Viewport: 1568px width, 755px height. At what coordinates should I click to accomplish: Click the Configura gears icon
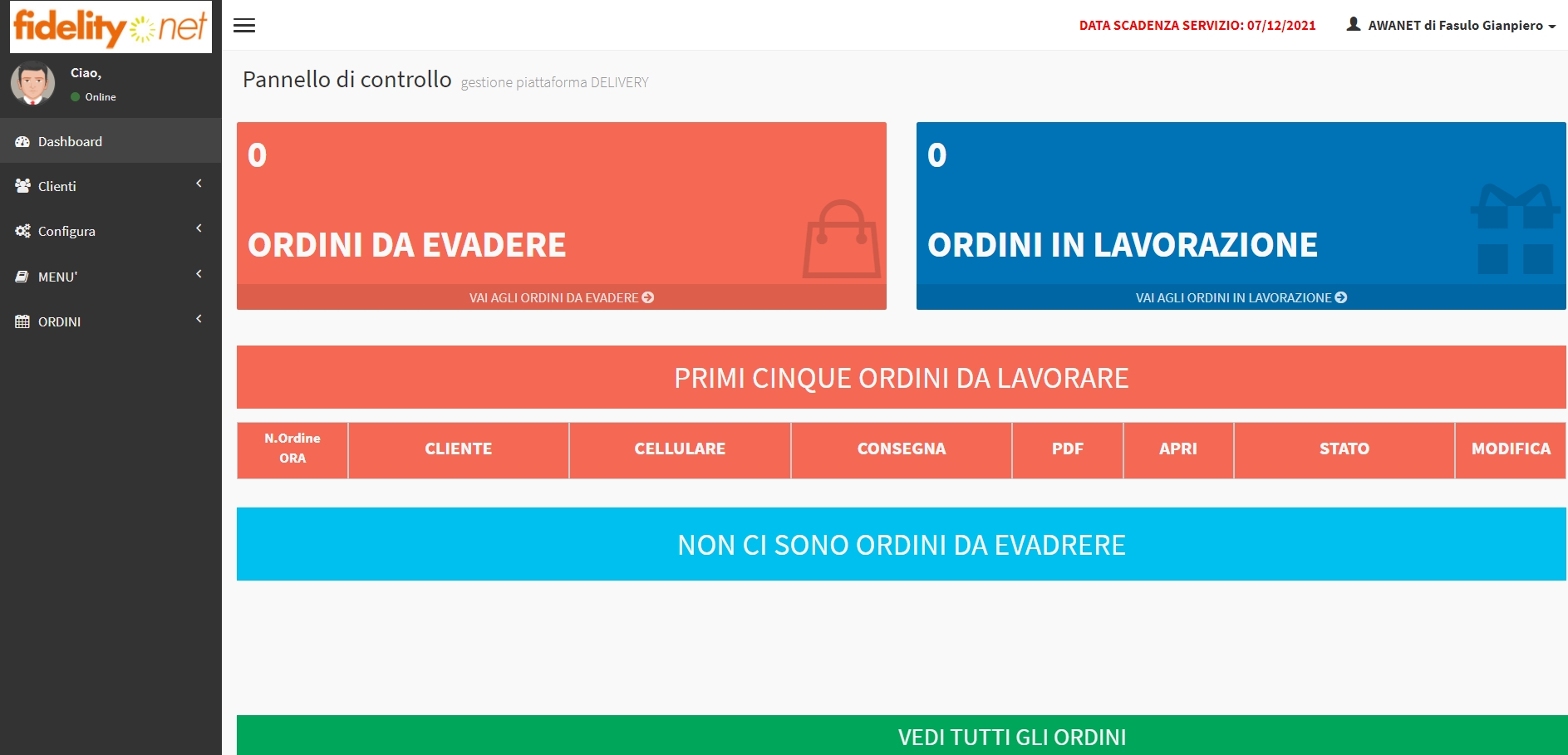point(22,231)
